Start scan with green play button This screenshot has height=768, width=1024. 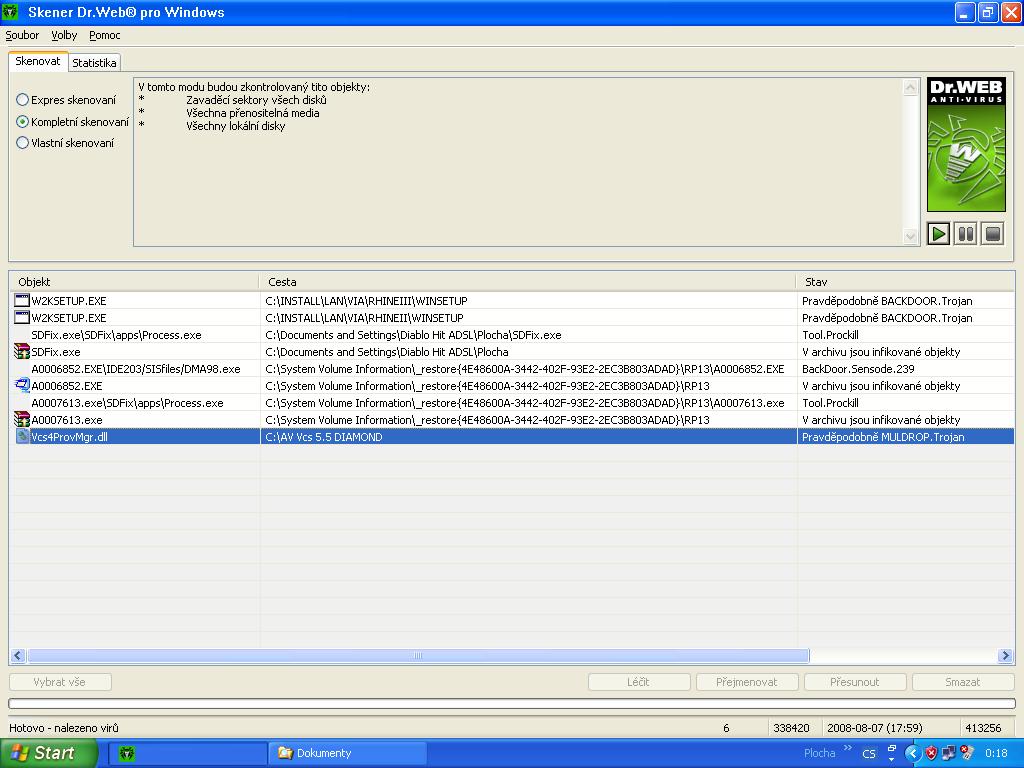[x=938, y=234]
